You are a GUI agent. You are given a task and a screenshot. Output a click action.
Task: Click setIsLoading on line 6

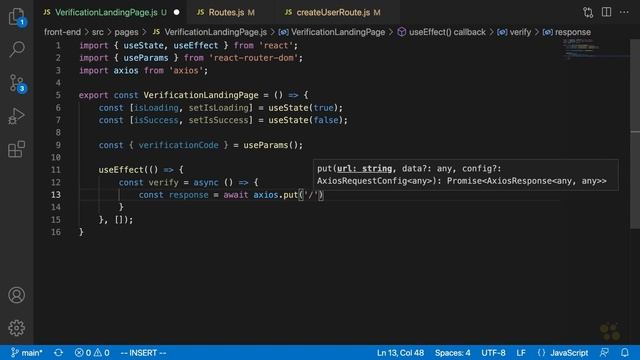218,108
